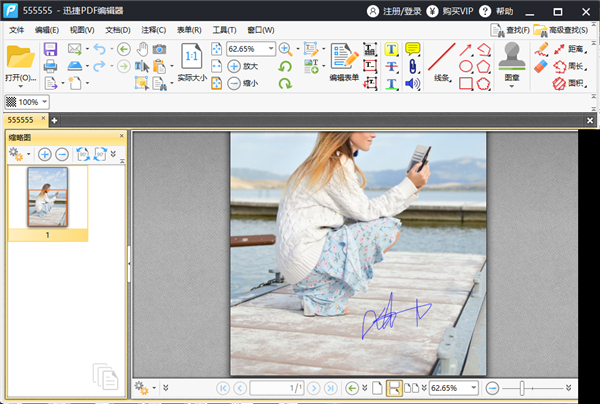Viewport: 600px width, 404px height.
Task: Choose the oval shape drawing tool
Action: (x=466, y=66)
